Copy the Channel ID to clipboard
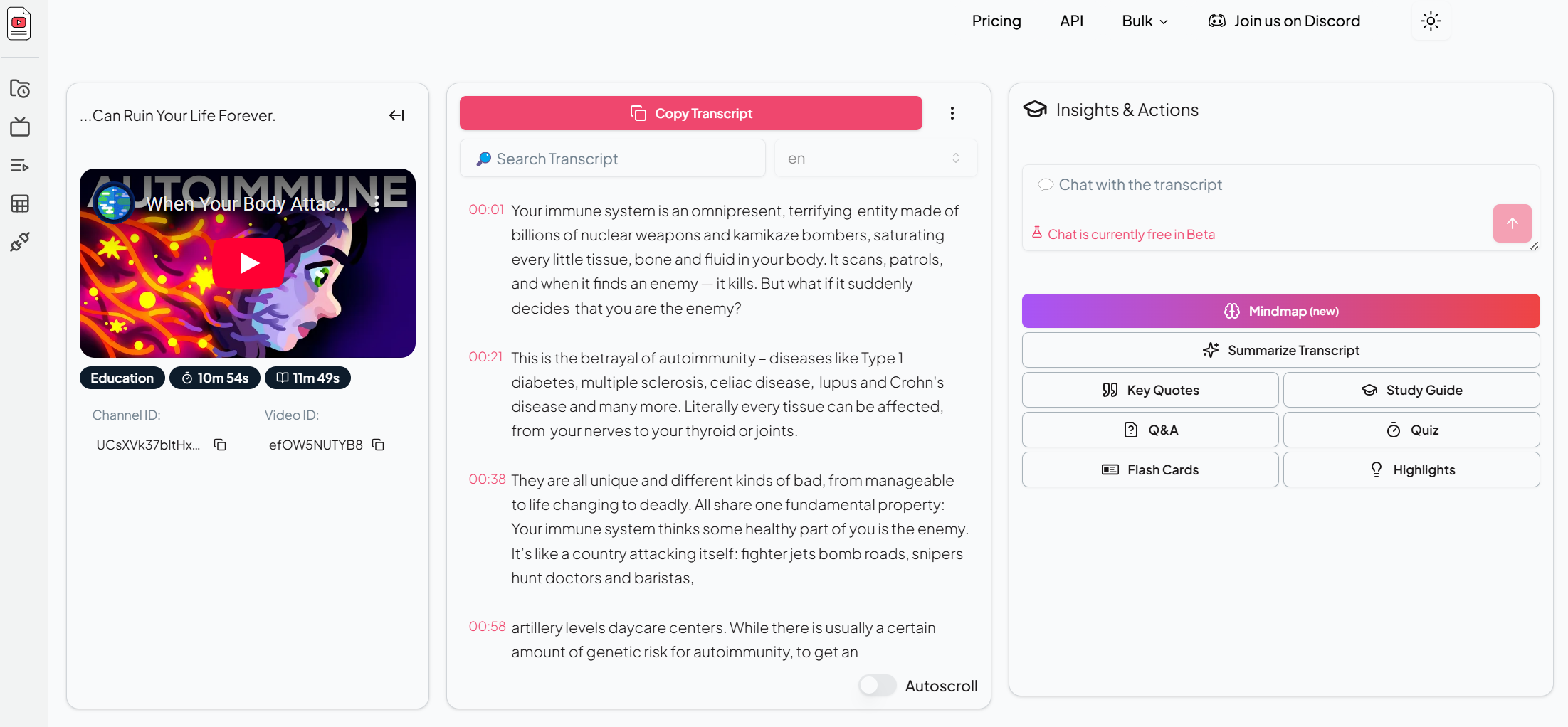 pos(221,445)
